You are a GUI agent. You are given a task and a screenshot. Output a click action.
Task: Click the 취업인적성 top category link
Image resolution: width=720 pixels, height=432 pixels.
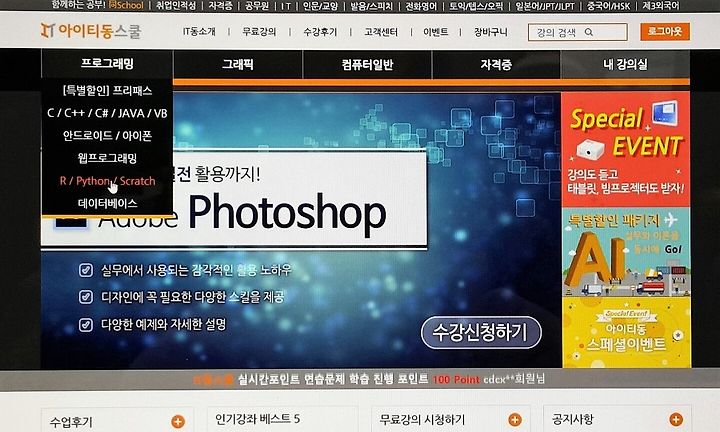(175, 6)
